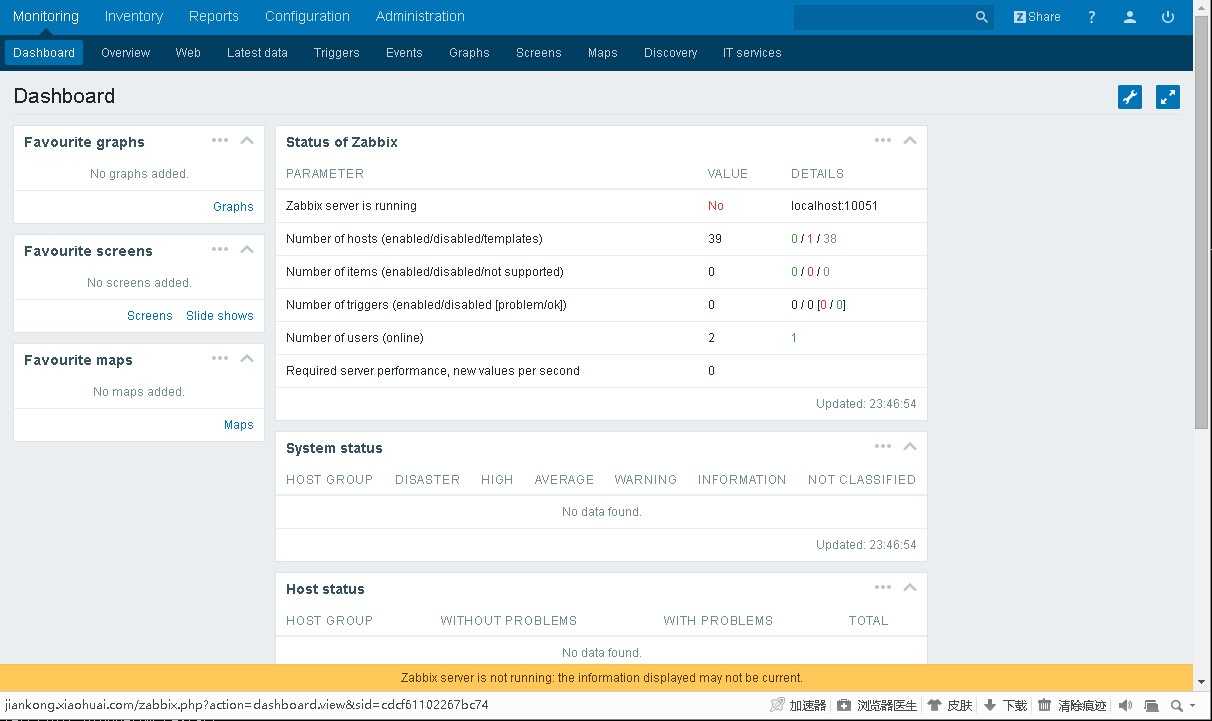Image resolution: width=1212 pixels, height=721 pixels.
Task: Click the zoom magnifier in status bar
Action: pos(1177,706)
